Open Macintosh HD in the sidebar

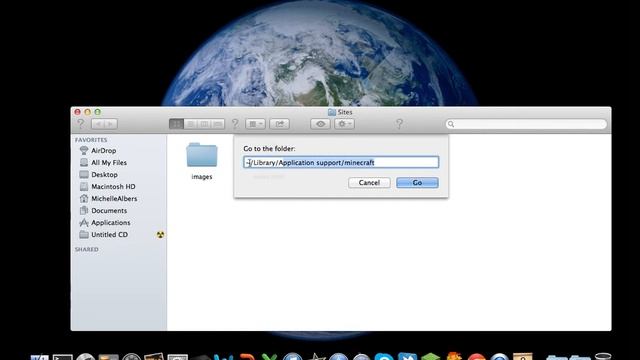pyautogui.click(x=113, y=187)
